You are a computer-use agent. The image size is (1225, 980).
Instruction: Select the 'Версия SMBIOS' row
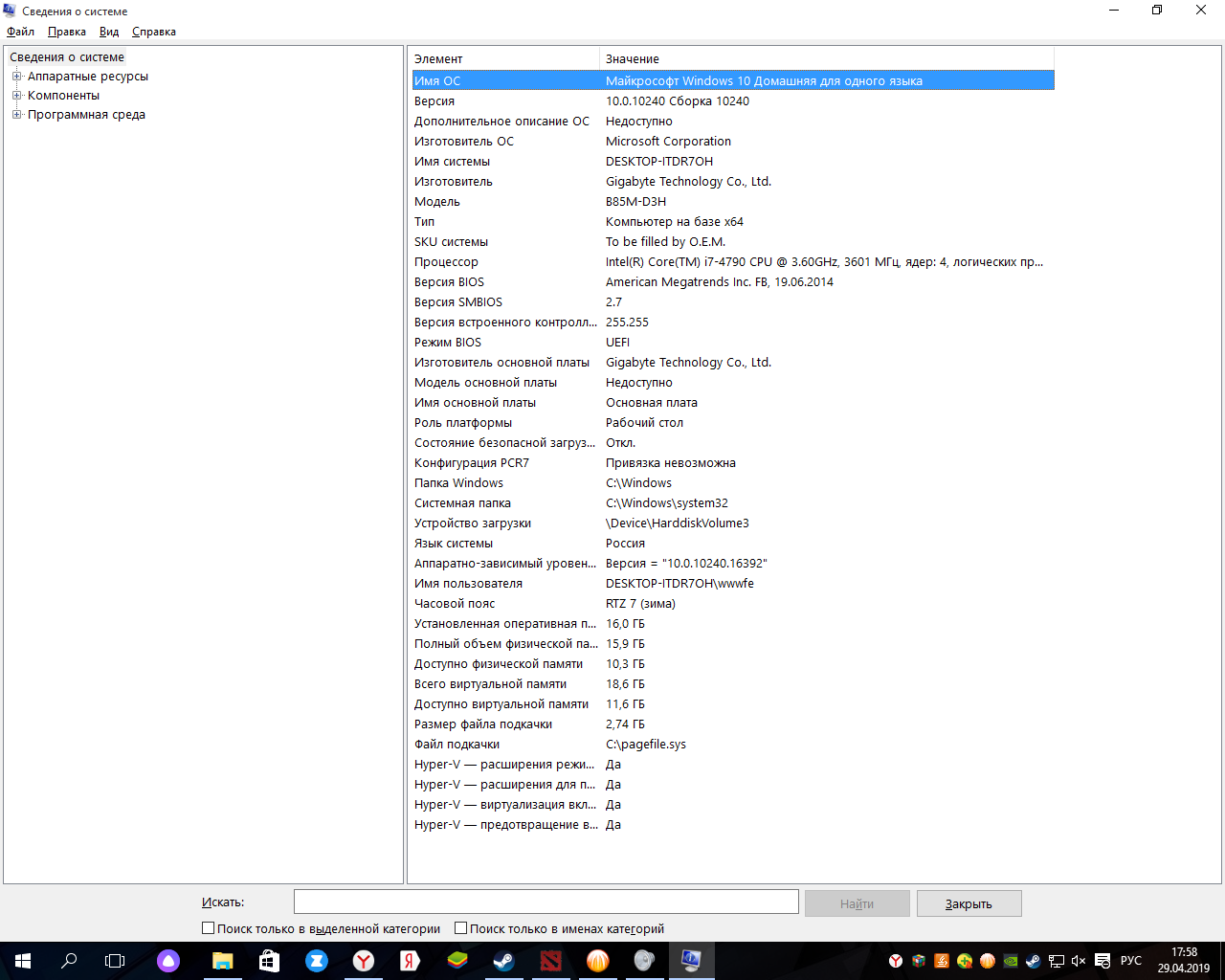[733, 301]
